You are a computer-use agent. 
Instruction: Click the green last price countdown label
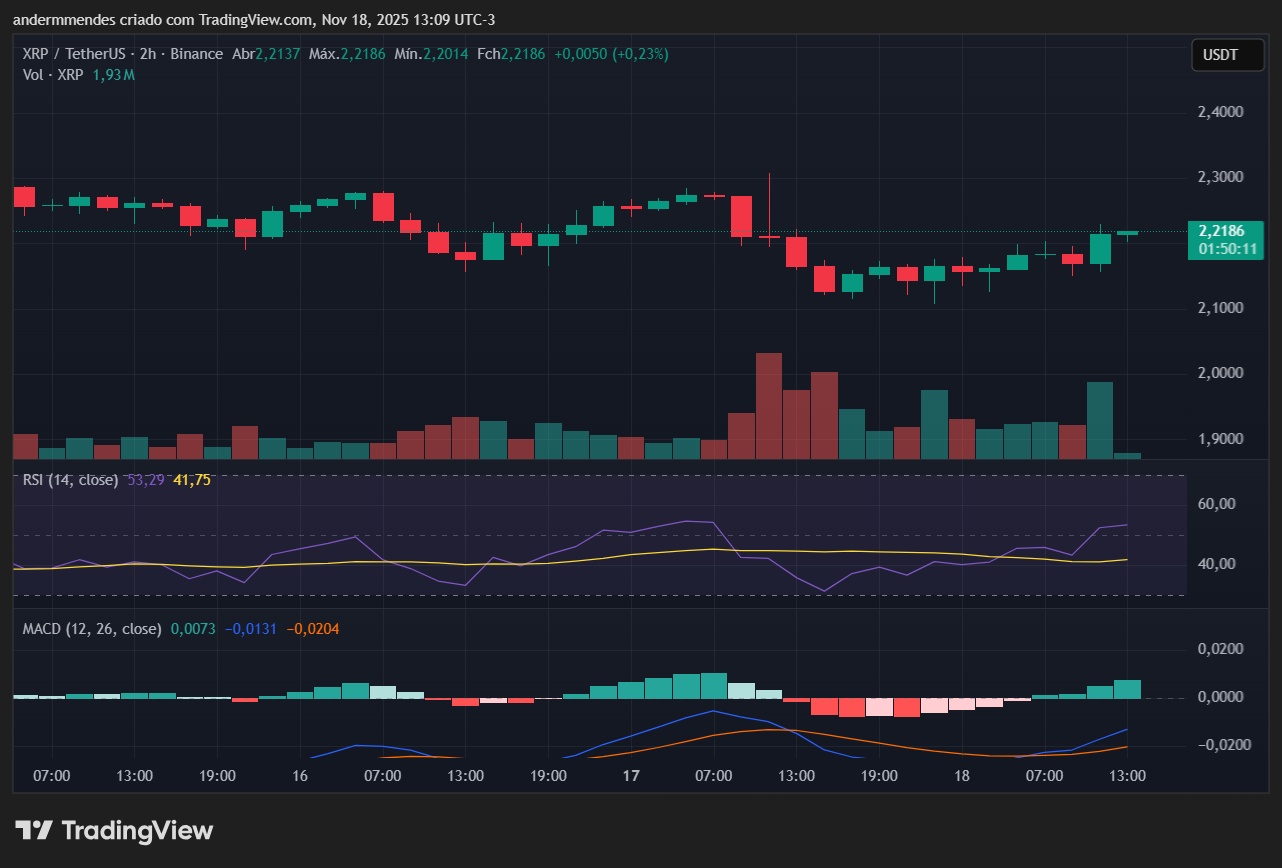1226,241
